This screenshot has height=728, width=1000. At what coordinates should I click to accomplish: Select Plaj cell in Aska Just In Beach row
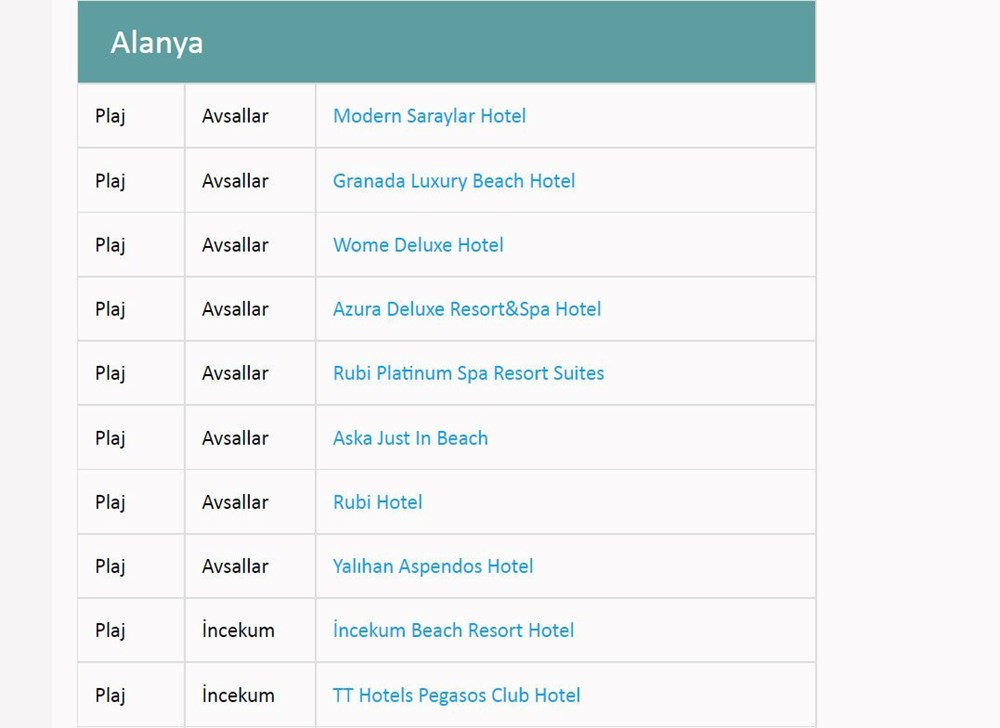(x=110, y=438)
